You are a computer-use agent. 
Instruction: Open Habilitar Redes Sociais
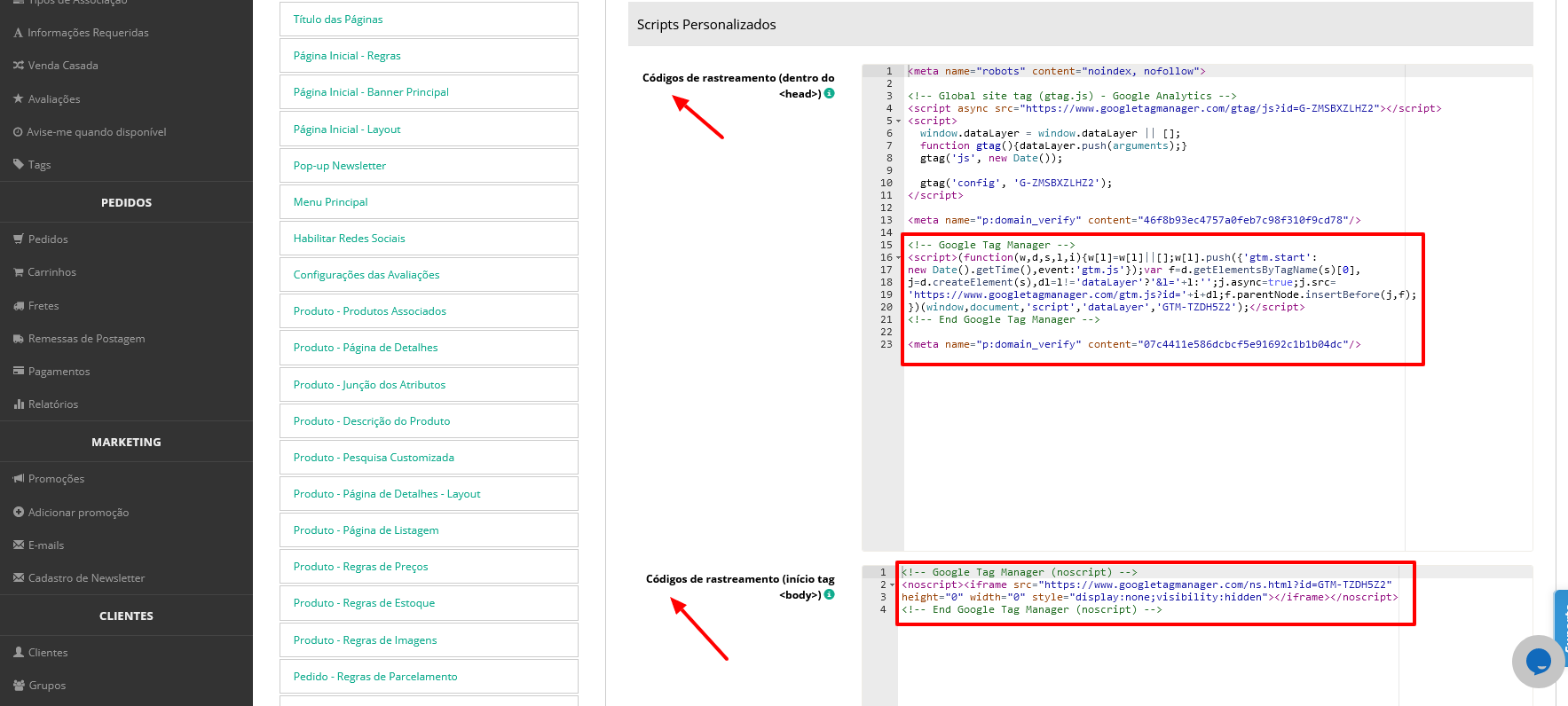pyautogui.click(x=429, y=238)
